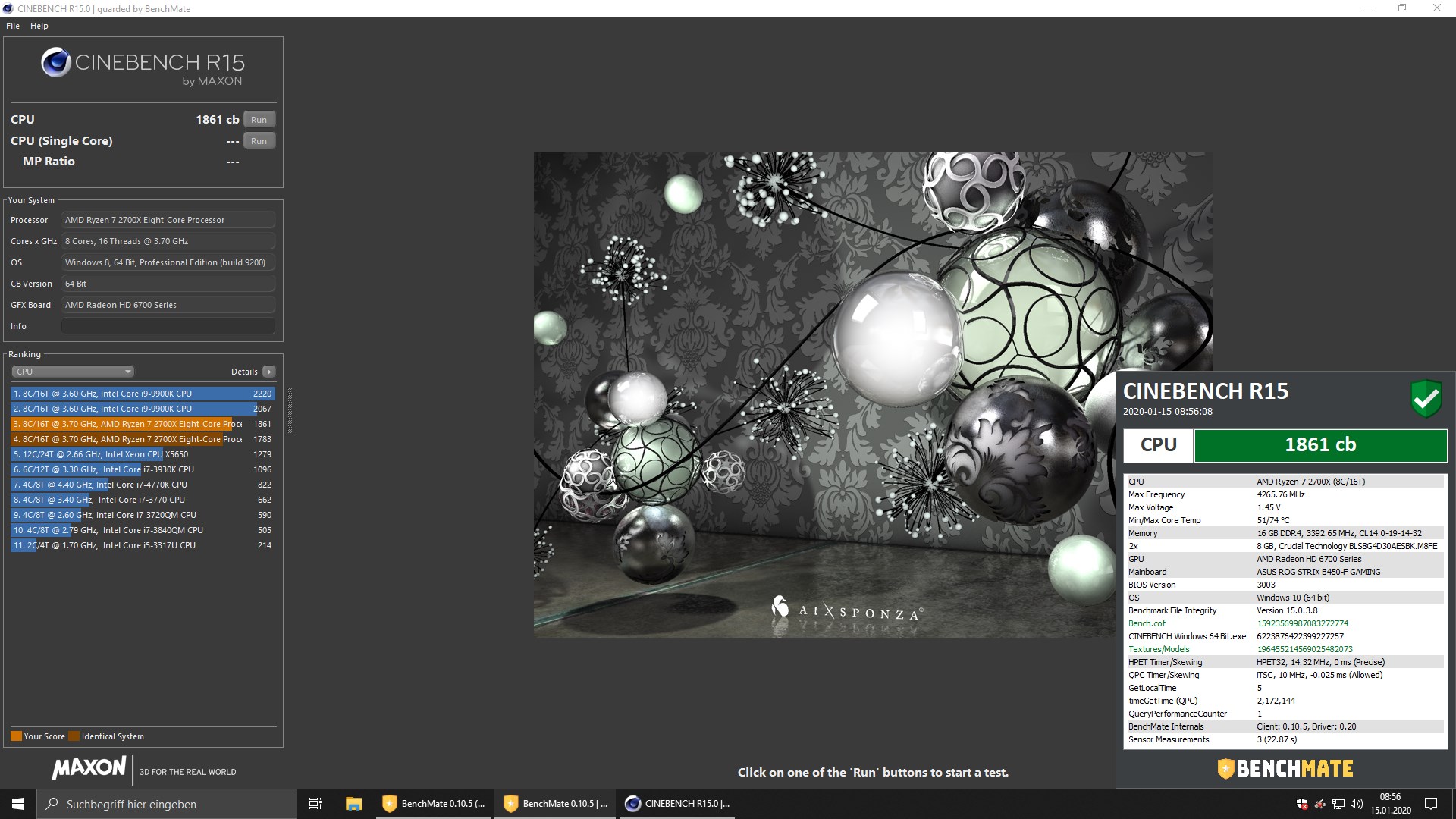1456x819 pixels.
Task: Select ranking entry 1 Intel Core i9-9900K 2220
Action: (x=143, y=394)
